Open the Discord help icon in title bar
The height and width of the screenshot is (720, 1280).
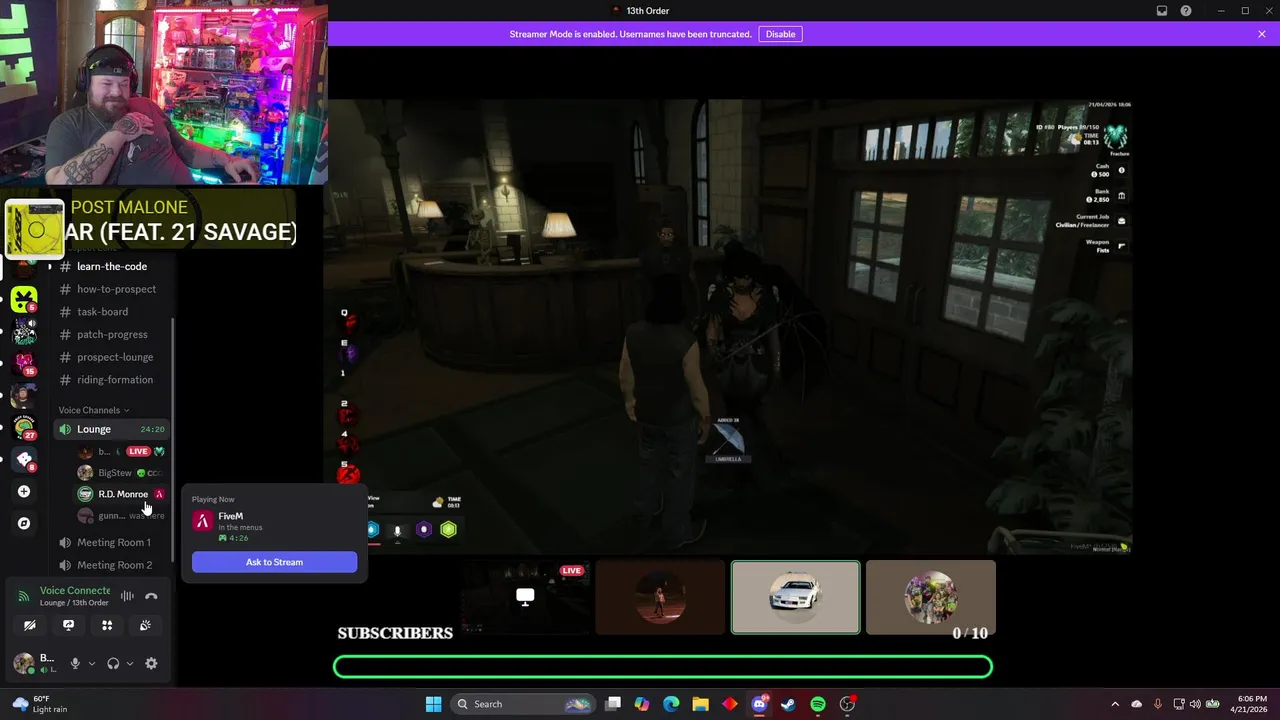[1186, 11]
